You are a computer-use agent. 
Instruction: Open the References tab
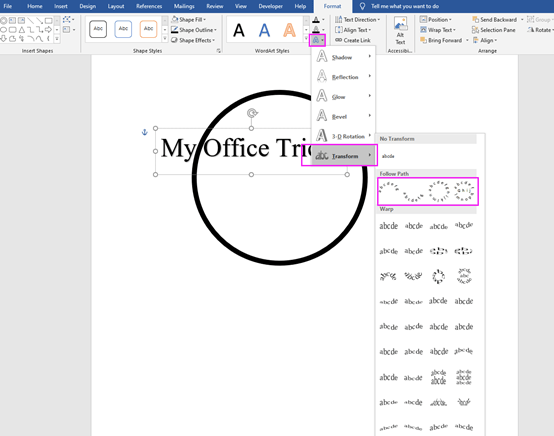[149, 6]
